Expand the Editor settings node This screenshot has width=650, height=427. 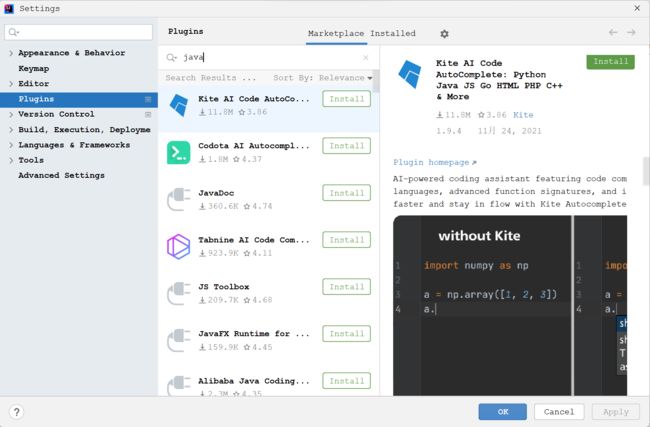tap(11, 84)
